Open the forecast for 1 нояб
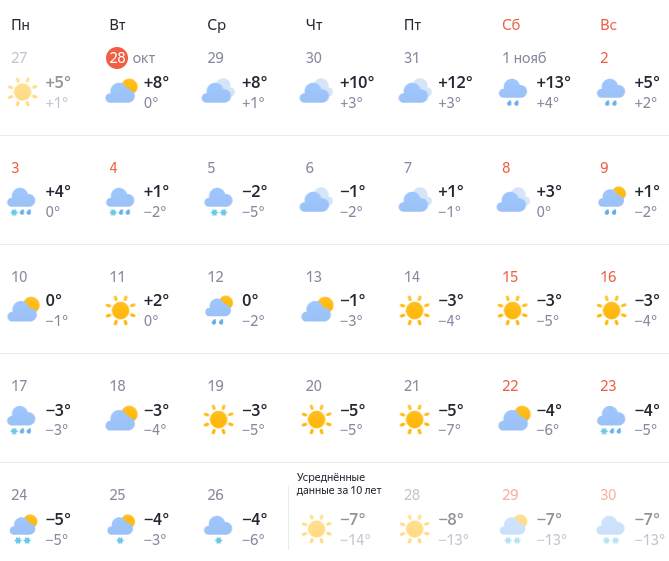This screenshot has width=669, height=561. (524, 58)
